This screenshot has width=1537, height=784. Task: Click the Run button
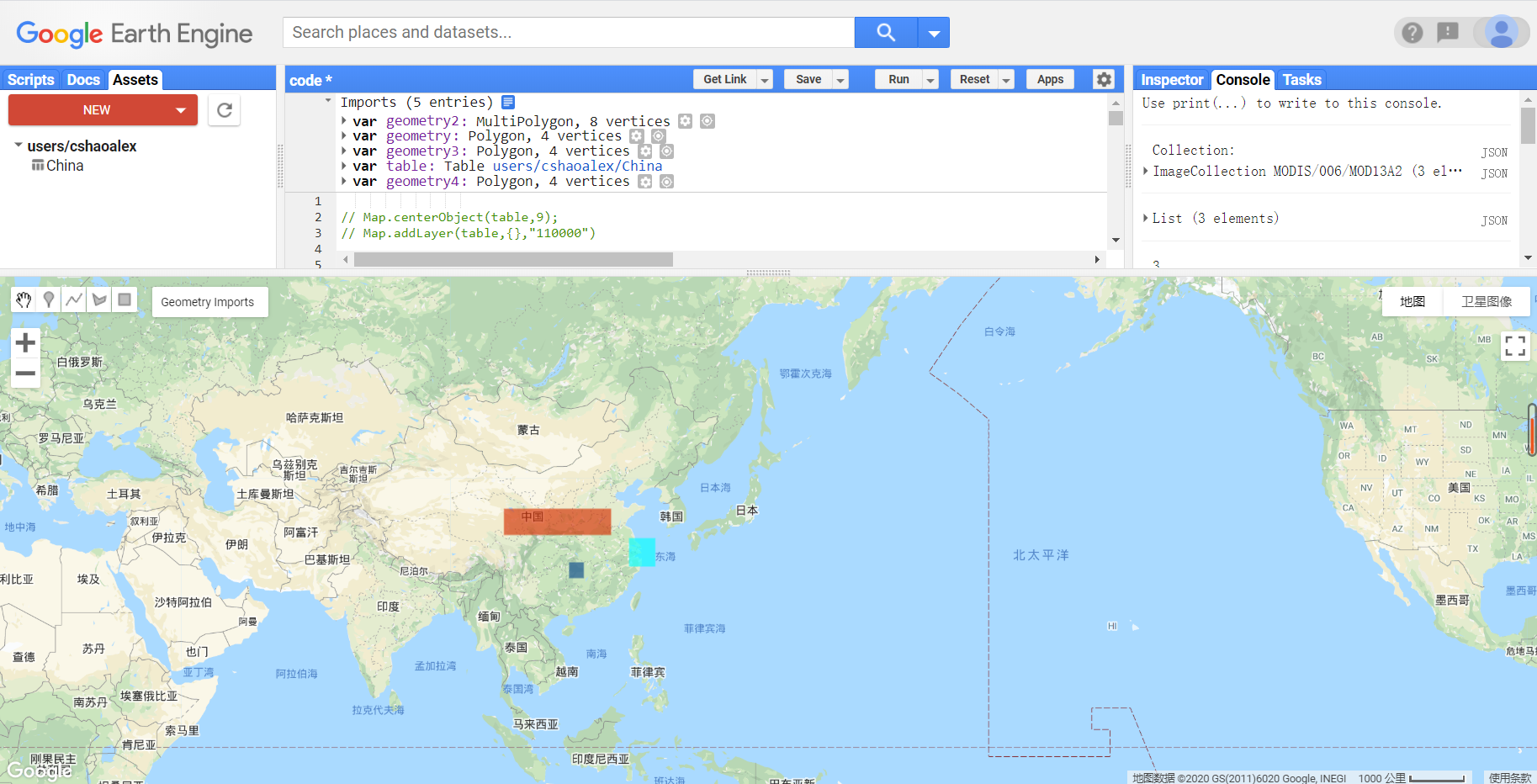898,78
